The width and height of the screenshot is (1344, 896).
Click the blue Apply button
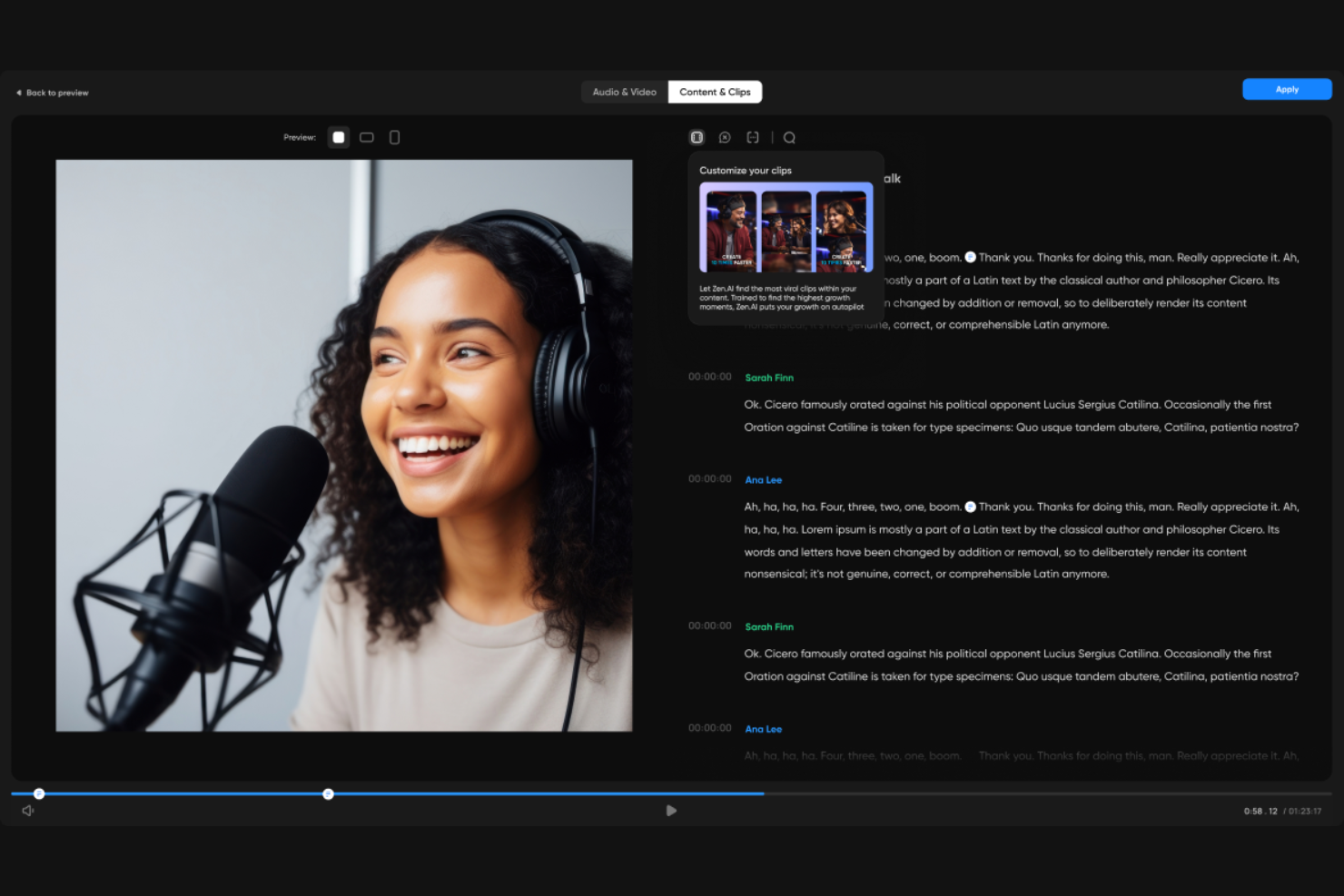coord(1287,89)
